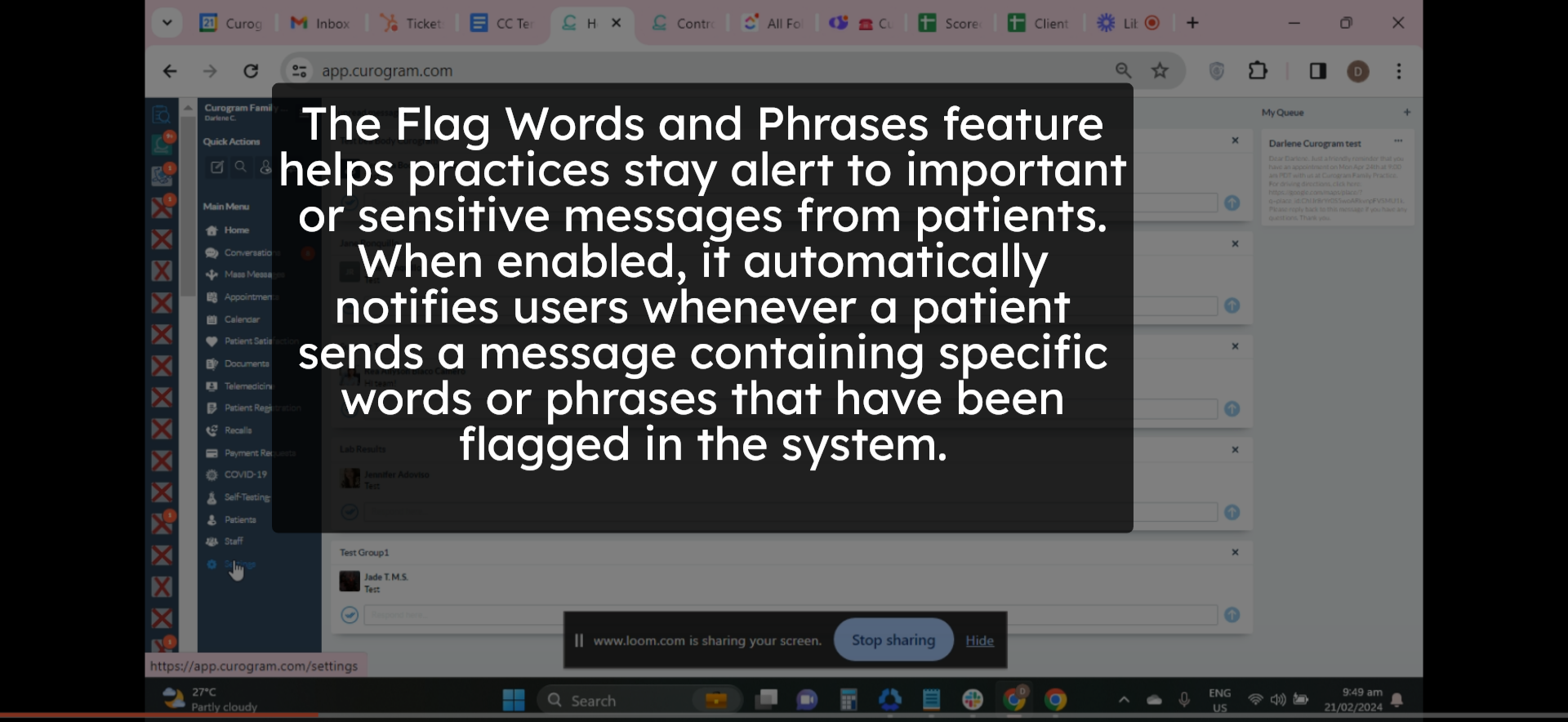Viewport: 1568px width, 722px height.
Task: Open the Chrome three-dot menu
Action: click(x=1399, y=71)
